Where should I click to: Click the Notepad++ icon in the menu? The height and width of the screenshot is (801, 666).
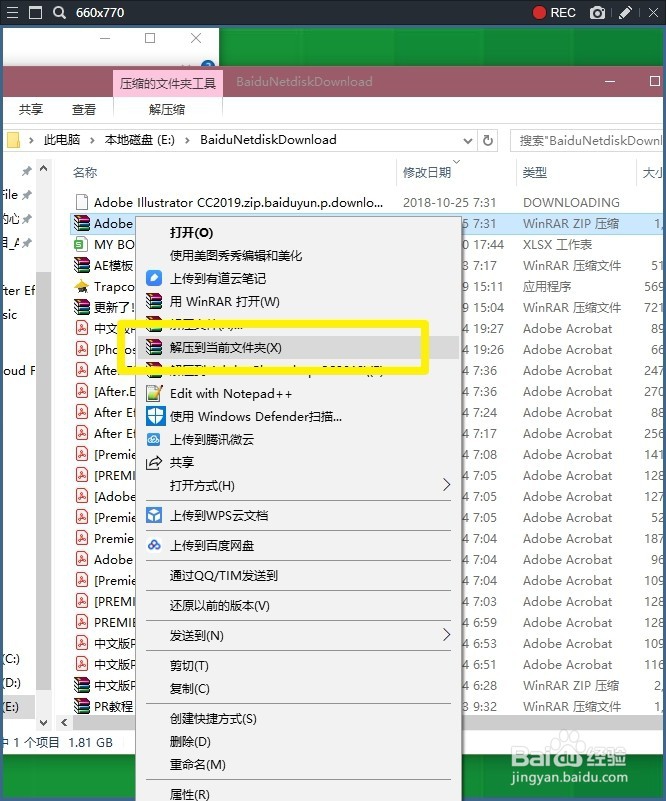point(154,393)
